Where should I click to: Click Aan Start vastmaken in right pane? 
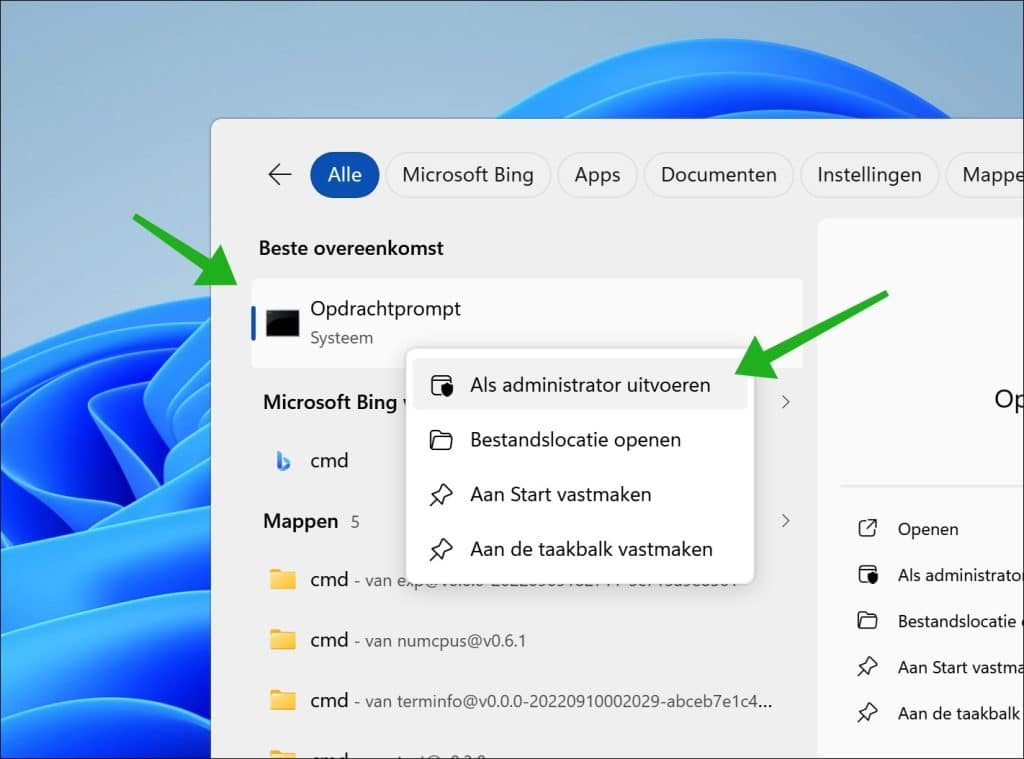tap(960, 667)
